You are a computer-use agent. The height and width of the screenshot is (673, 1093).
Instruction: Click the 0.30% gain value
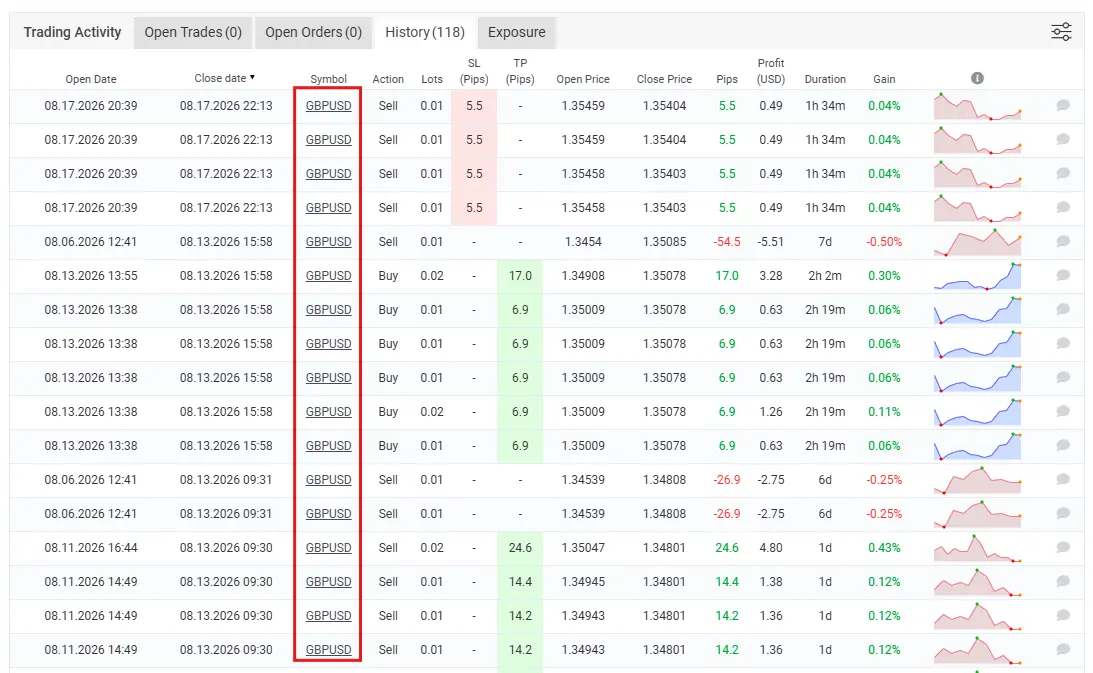click(x=885, y=275)
